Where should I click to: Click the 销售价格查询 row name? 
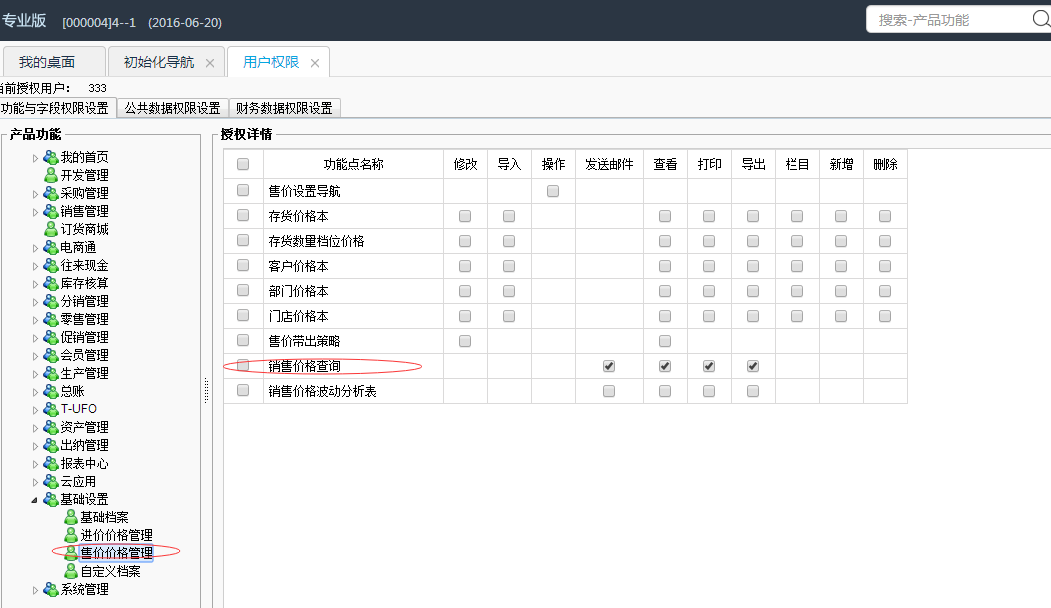point(304,366)
